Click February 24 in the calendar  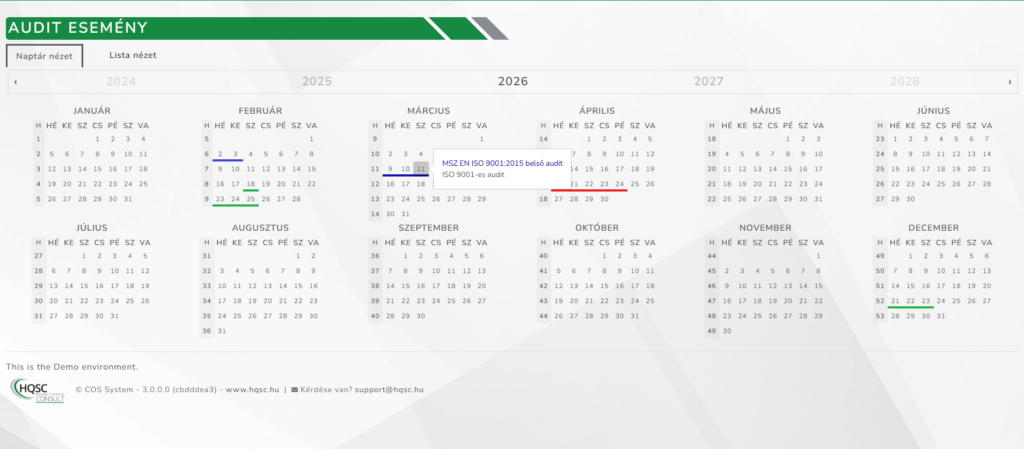pos(235,199)
